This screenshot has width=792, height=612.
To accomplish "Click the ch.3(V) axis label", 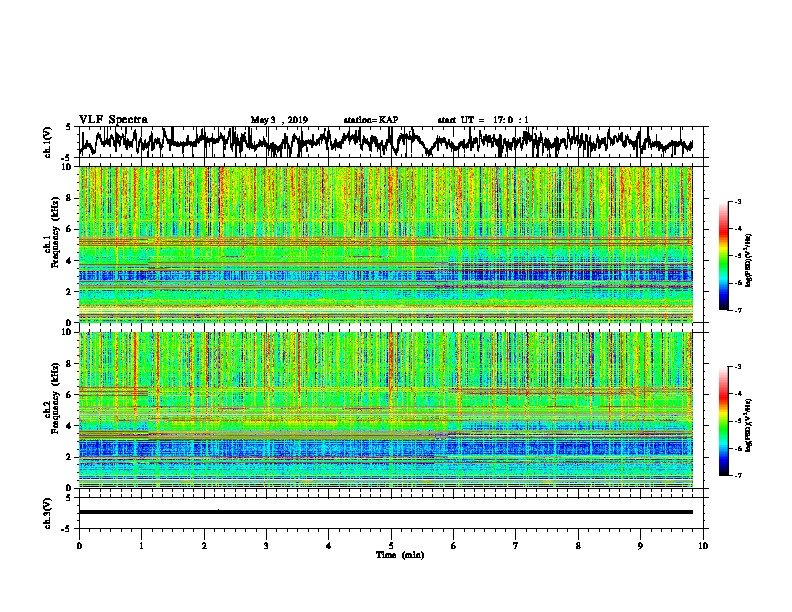I will coord(48,513).
